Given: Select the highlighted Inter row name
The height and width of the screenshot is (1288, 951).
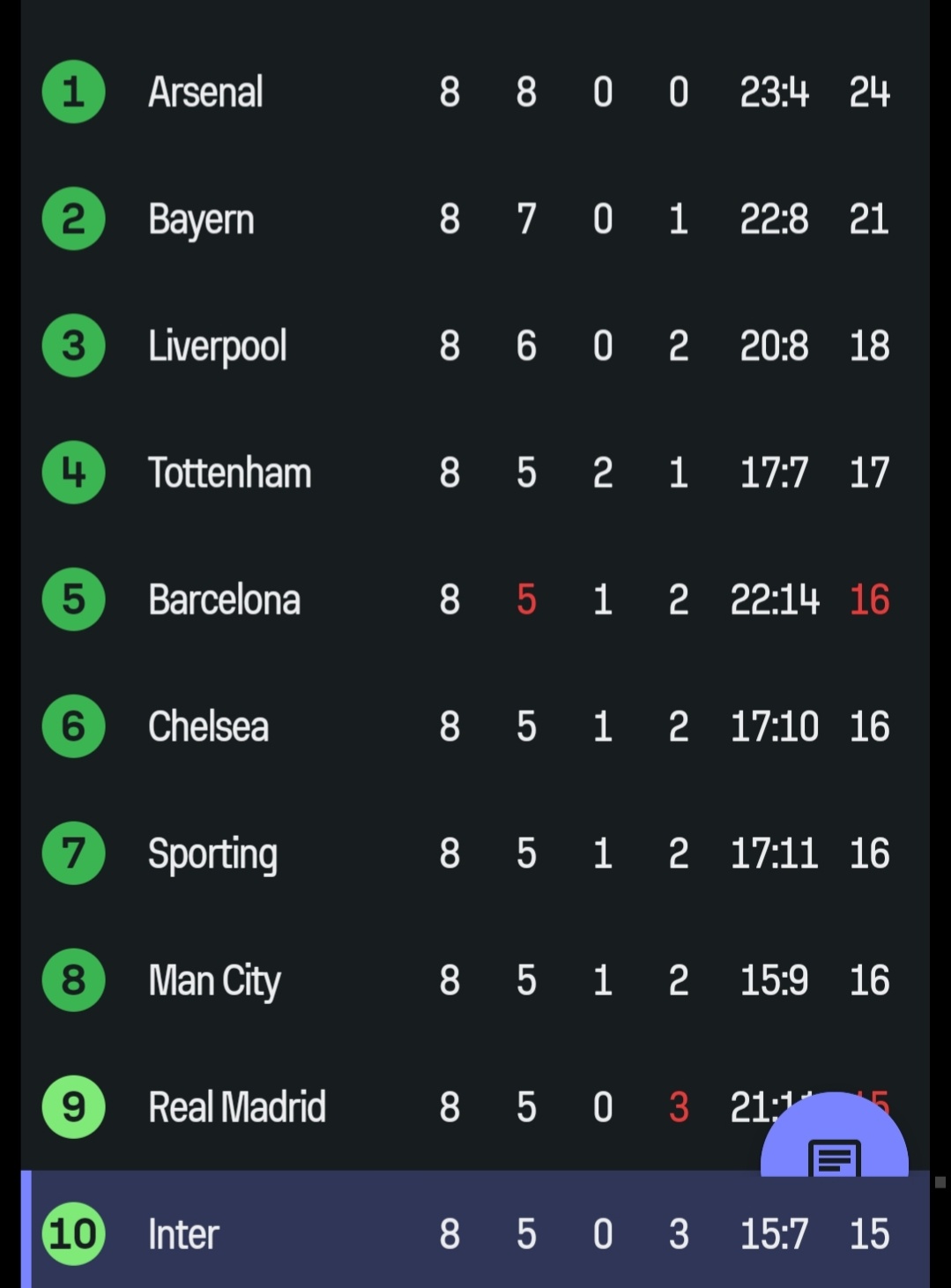Looking at the screenshot, I should point(183,1234).
